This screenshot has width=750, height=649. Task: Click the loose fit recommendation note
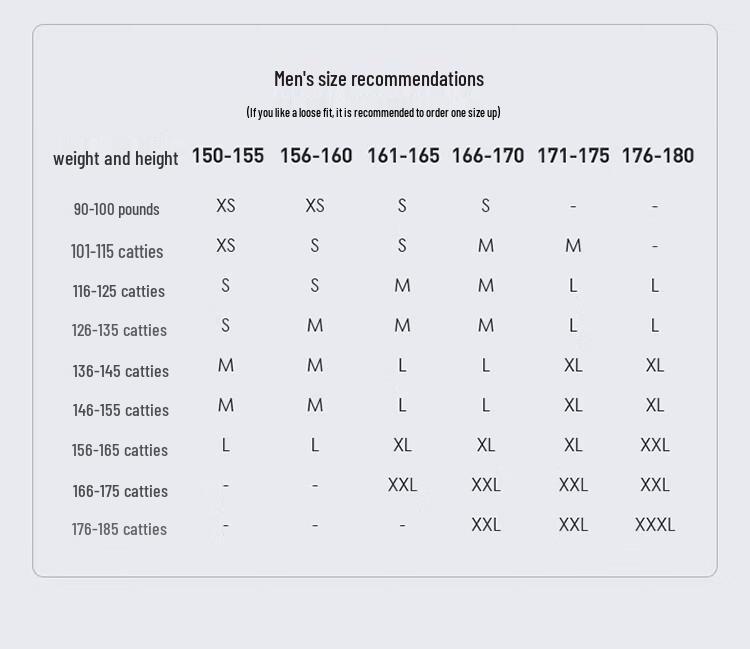pos(373,112)
